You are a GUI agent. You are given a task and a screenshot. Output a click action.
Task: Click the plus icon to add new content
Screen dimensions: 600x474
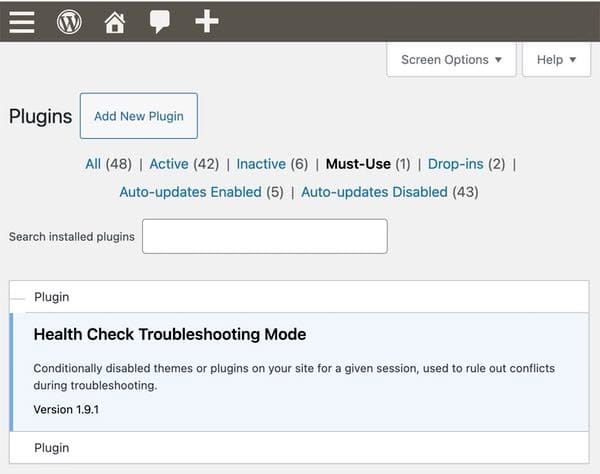click(206, 21)
